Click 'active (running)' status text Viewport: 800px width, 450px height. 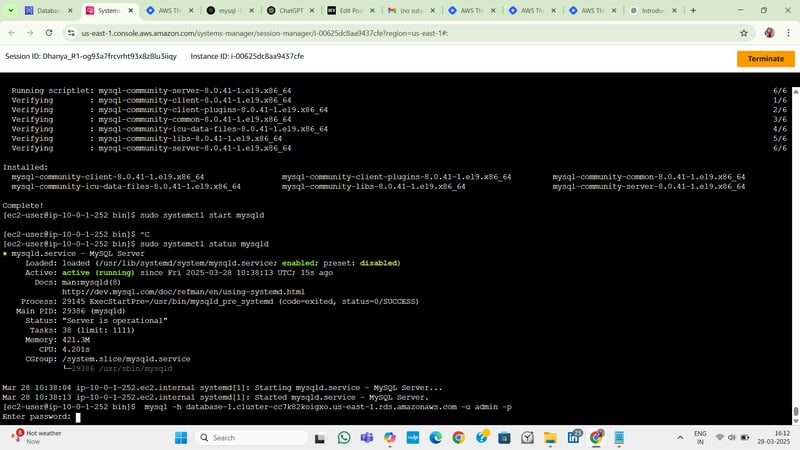98,273
